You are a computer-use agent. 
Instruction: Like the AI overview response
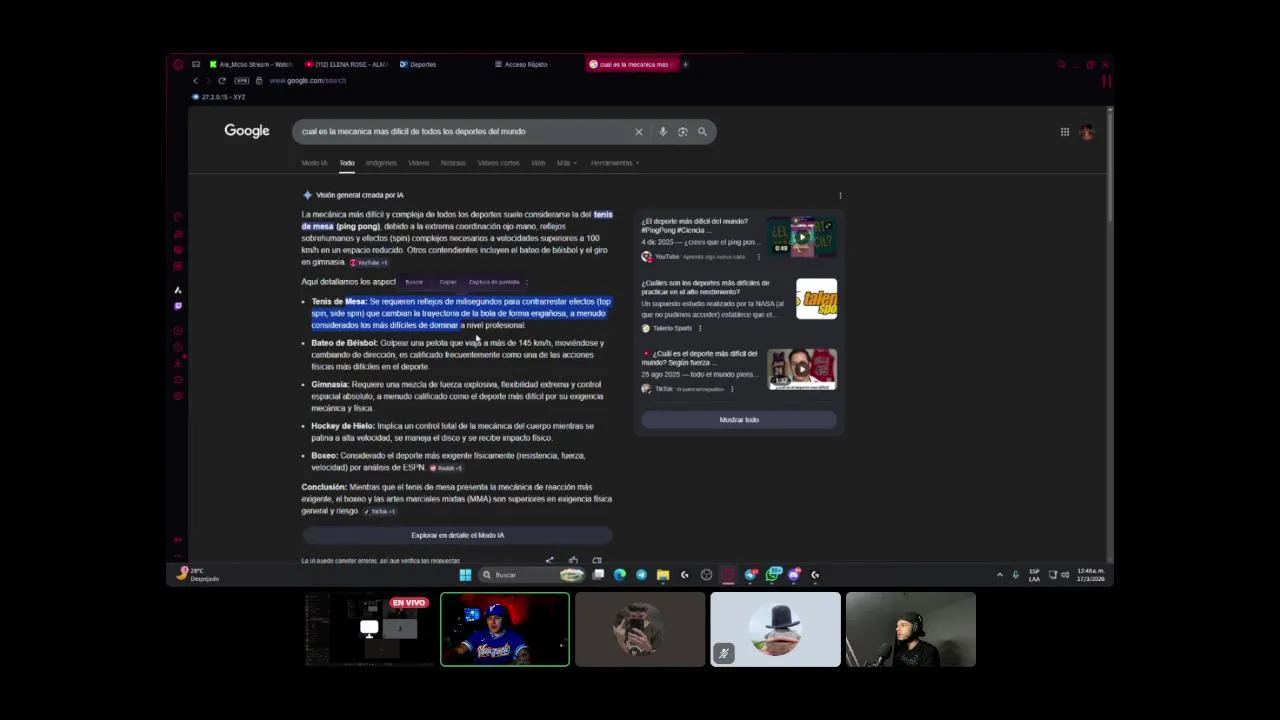pyautogui.click(x=573, y=561)
